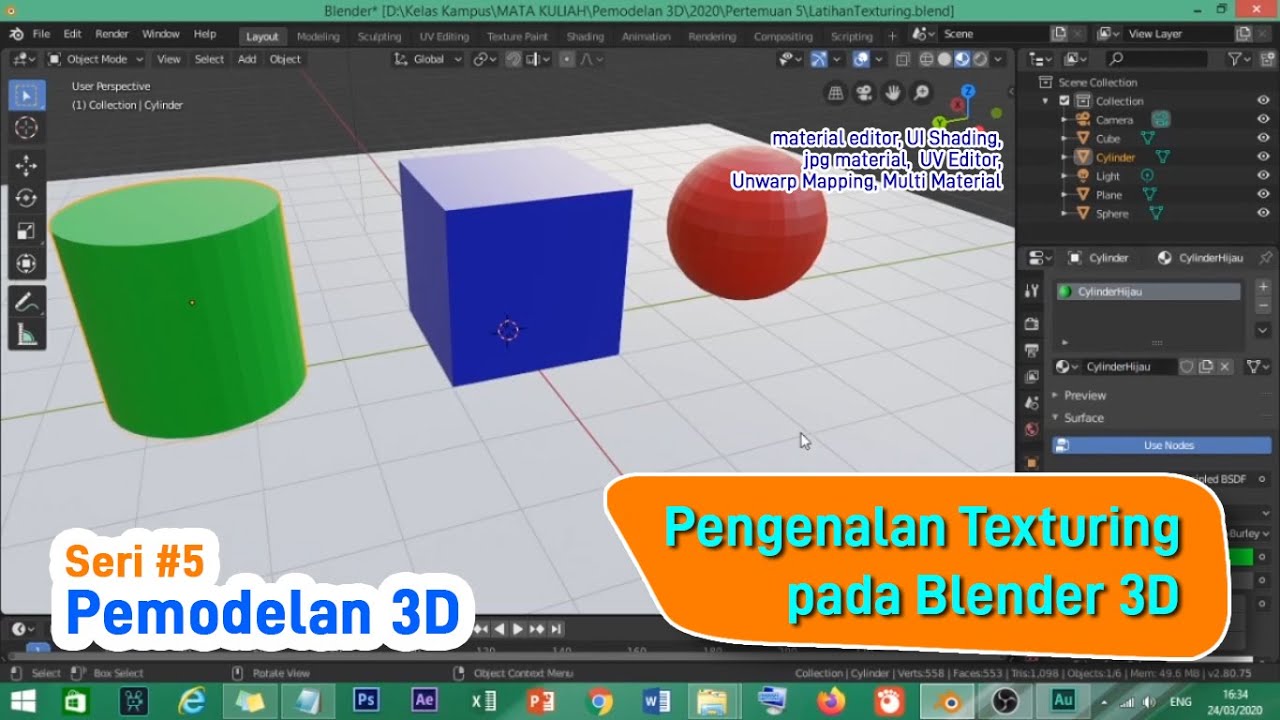
Task: Open the Windows Start menu
Action: coord(22,701)
